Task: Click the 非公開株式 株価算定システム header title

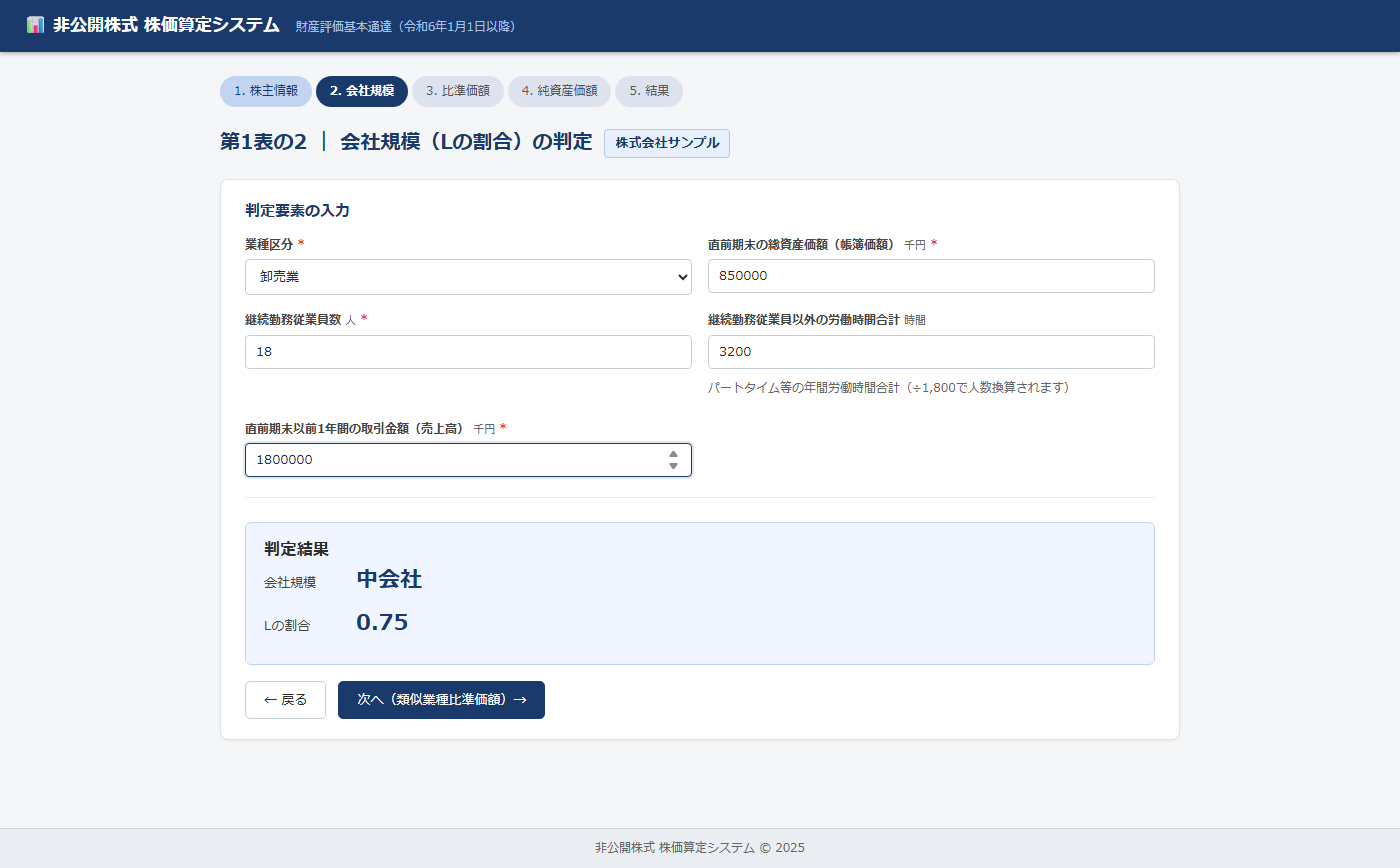Action: point(166,25)
